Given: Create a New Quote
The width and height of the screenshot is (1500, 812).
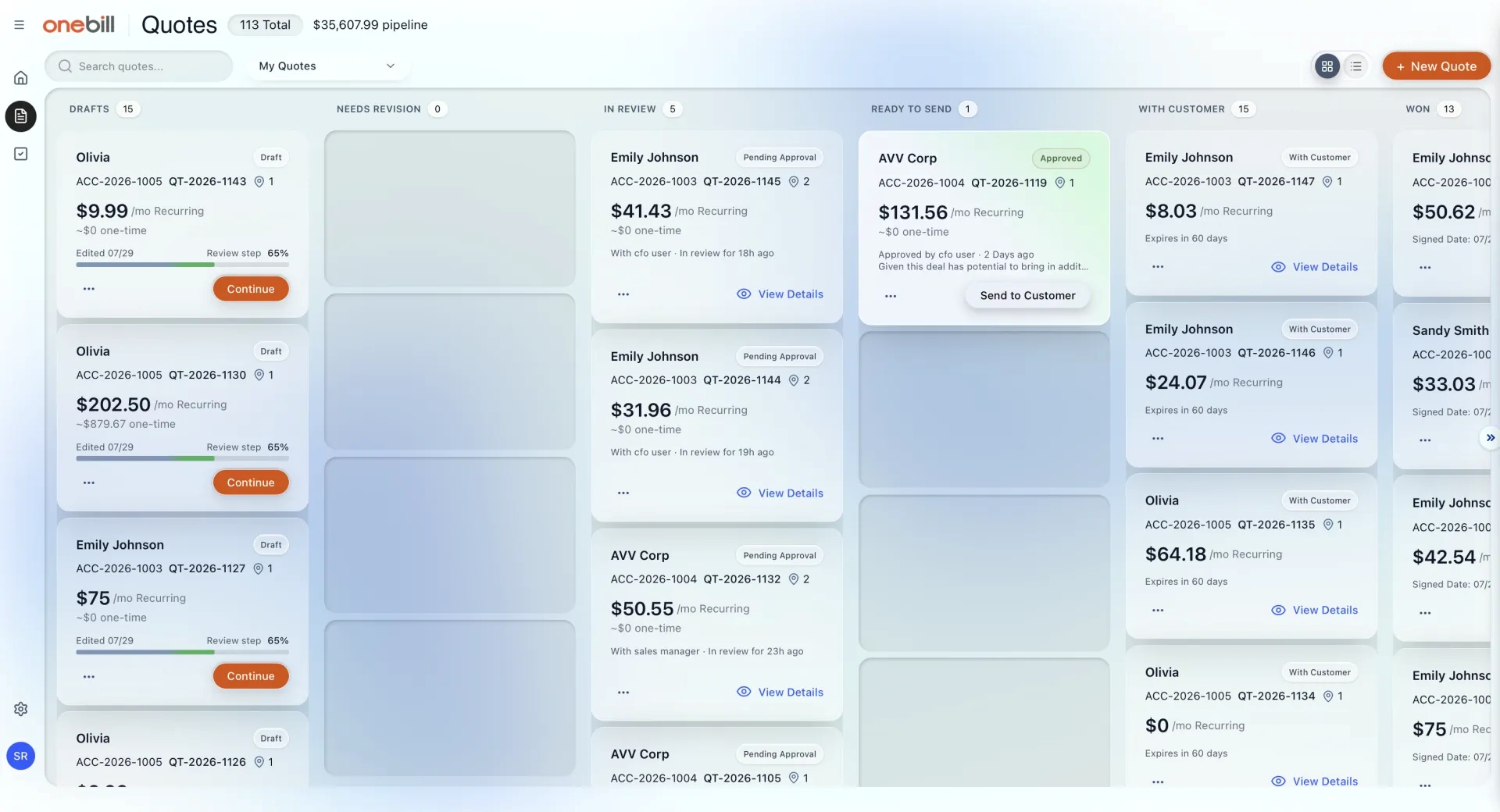Looking at the screenshot, I should point(1436,66).
